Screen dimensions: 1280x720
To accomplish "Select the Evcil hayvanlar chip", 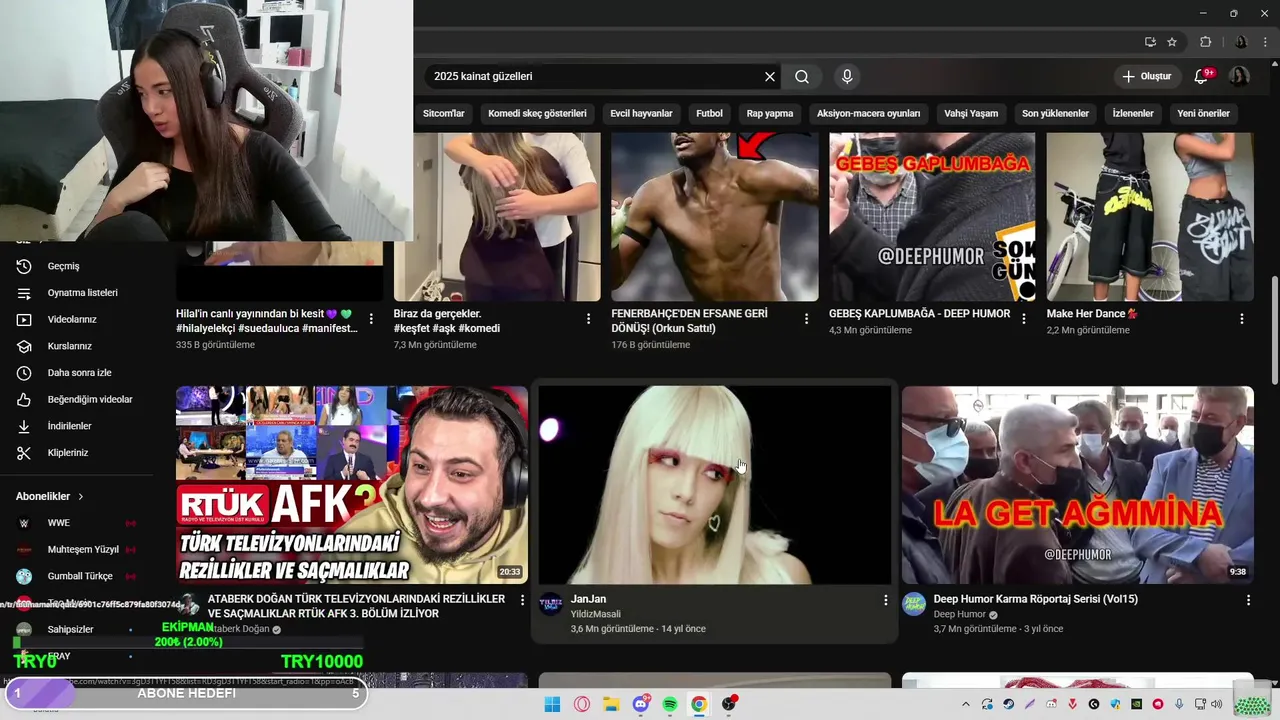I will click(641, 113).
